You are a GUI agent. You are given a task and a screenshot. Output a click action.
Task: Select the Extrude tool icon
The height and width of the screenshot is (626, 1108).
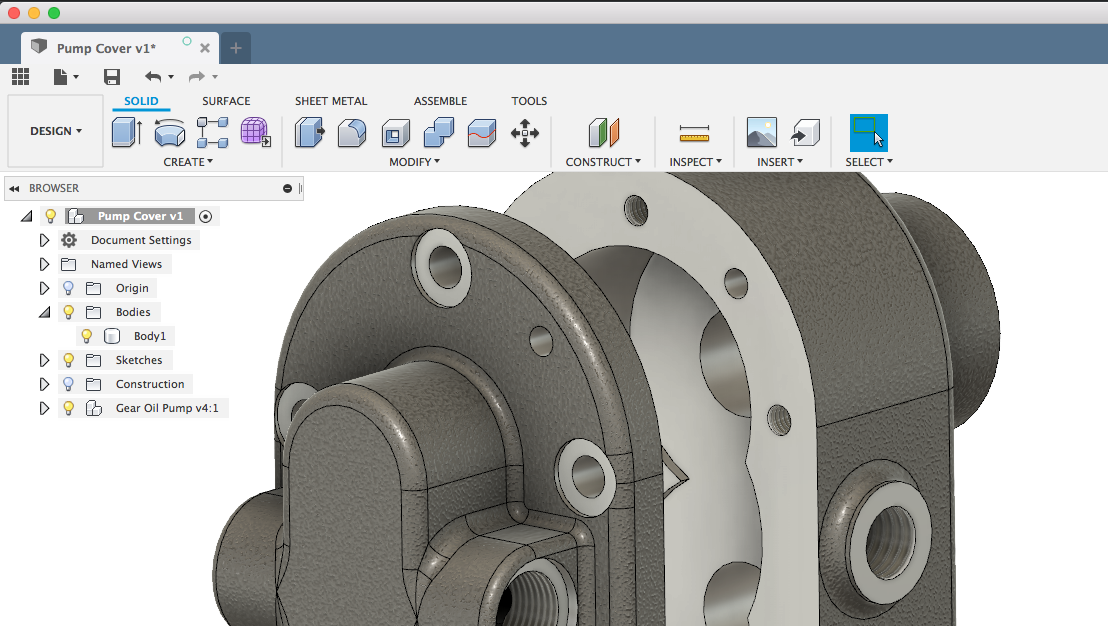[126, 132]
